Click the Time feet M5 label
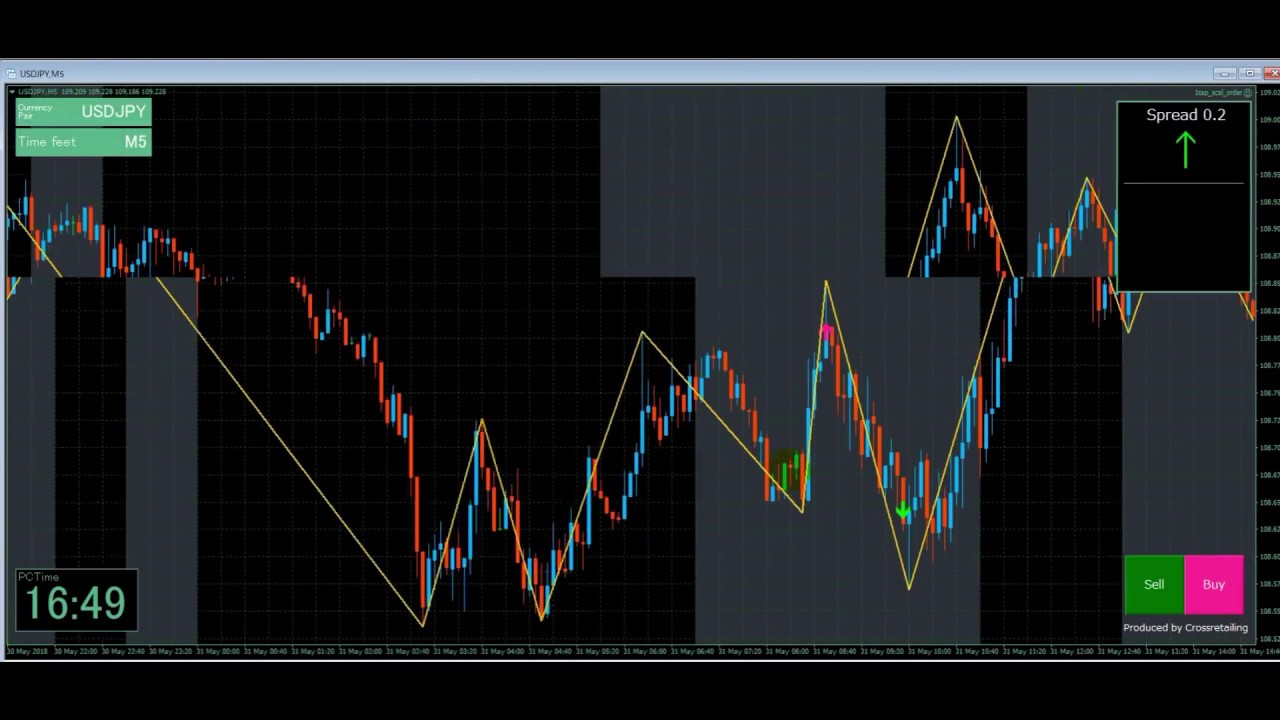The width and height of the screenshot is (1280, 720). (83, 142)
